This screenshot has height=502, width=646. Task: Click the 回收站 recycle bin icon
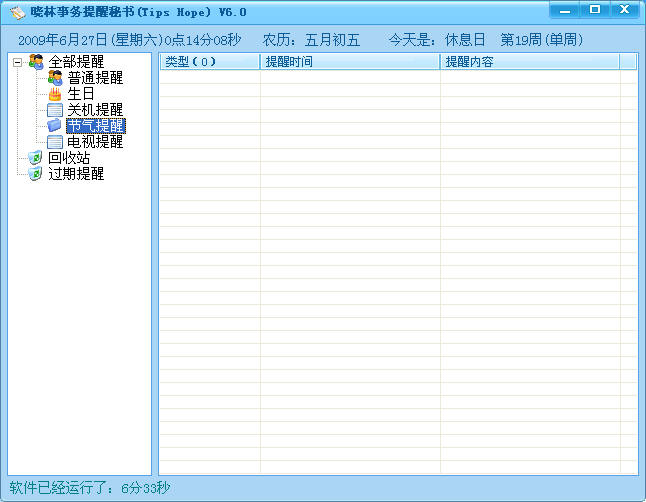[35, 157]
